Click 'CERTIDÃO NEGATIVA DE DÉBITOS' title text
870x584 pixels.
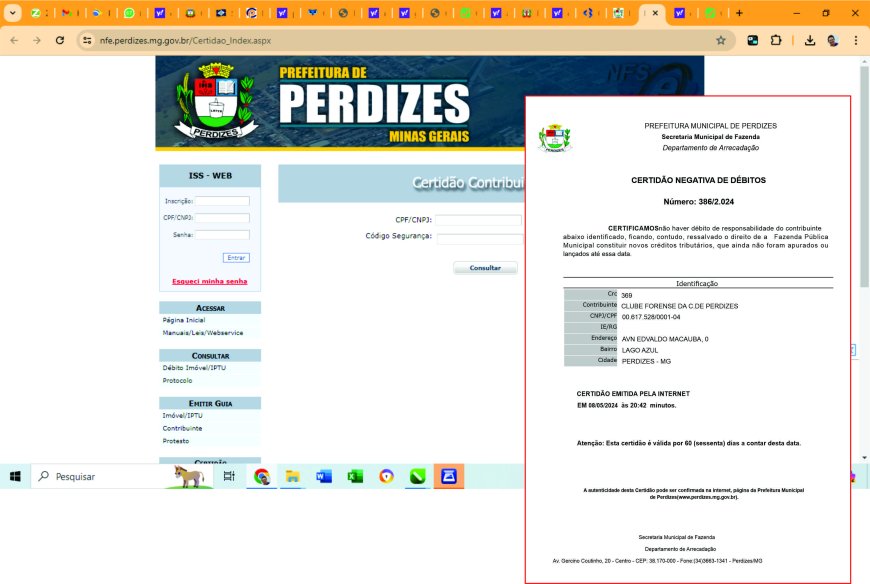pos(698,180)
